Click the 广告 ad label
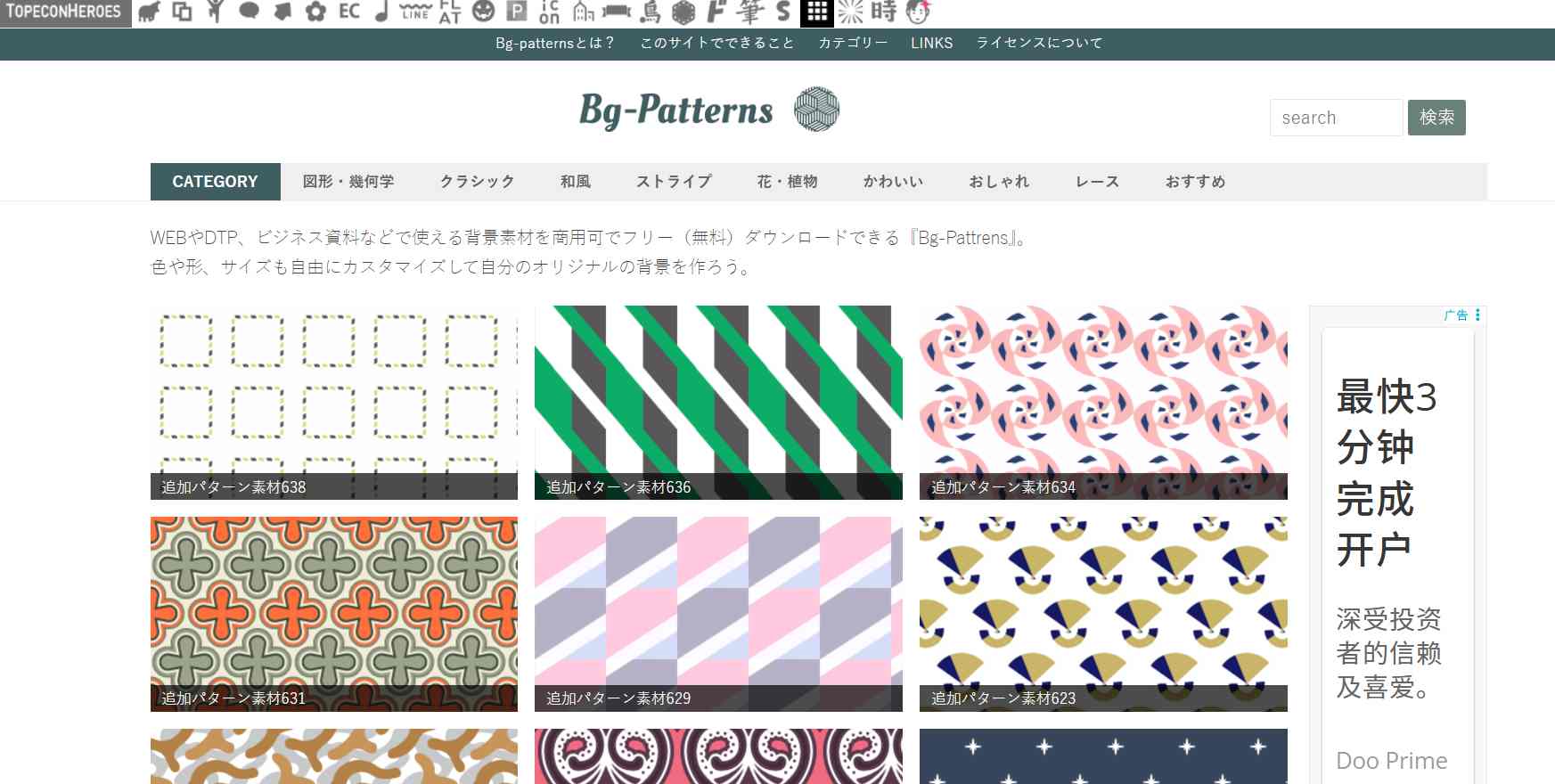The height and width of the screenshot is (784, 1555). point(1456,314)
